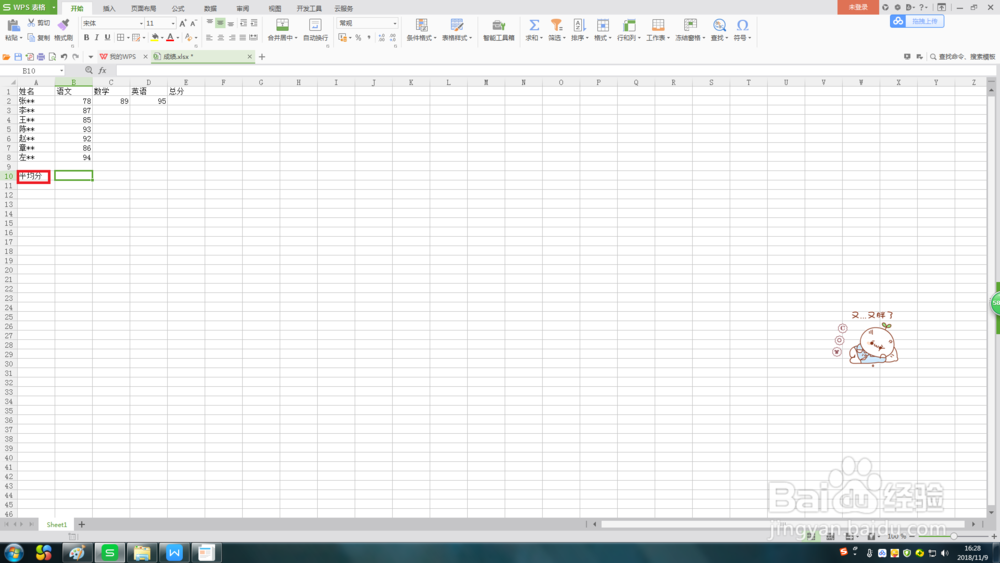1000x563 pixels.
Task: Click the Cut (剪切) scissors icon
Action: tap(31, 23)
